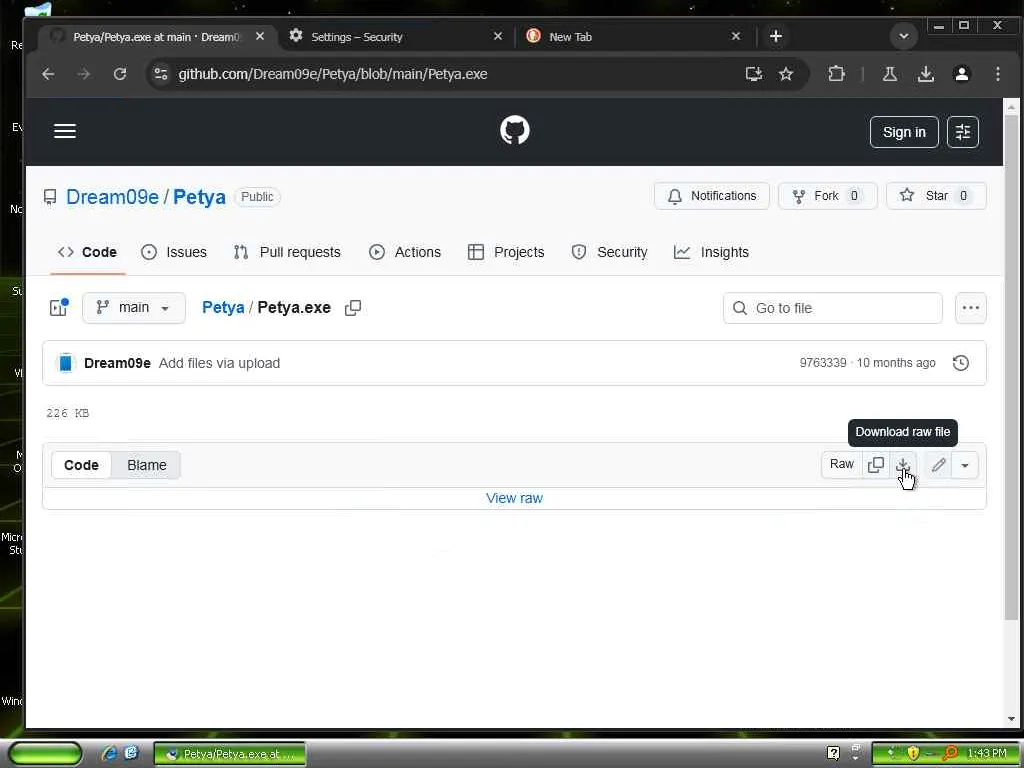The height and width of the screenshot is (768, 1024).
Task: Select the Code view toggle
Action: [x=81, y=465]
